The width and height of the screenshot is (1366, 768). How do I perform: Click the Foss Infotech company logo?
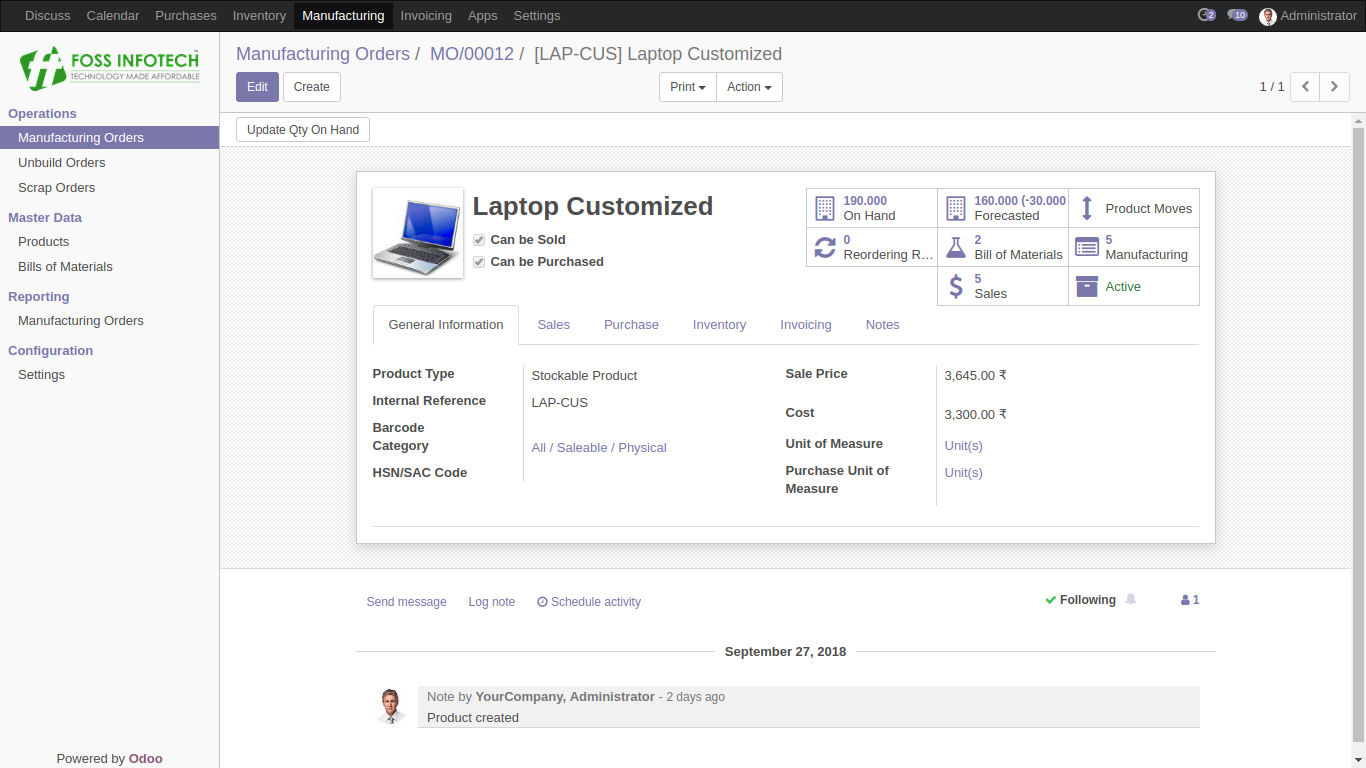click(110, 68)
